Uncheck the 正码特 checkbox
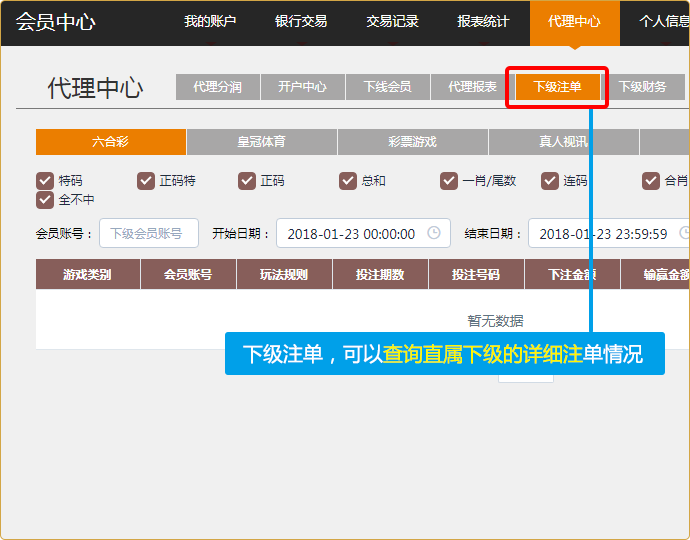 [x=146, y=181]
